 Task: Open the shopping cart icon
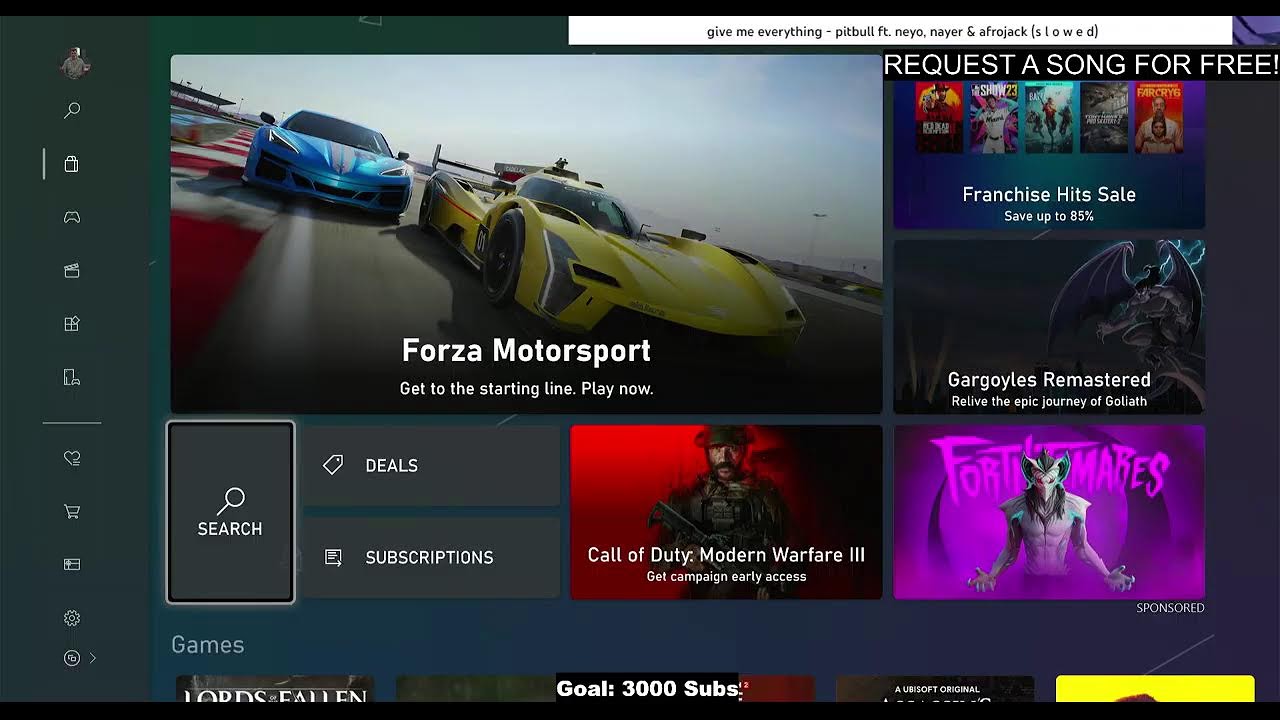click(72, 511)
